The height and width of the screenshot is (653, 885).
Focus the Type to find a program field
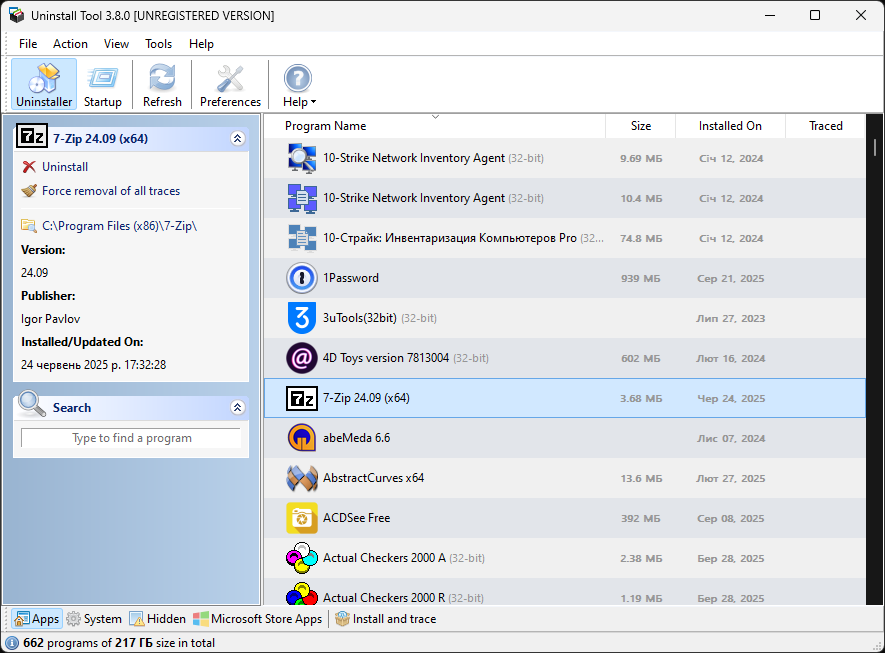tap(131, 438)
